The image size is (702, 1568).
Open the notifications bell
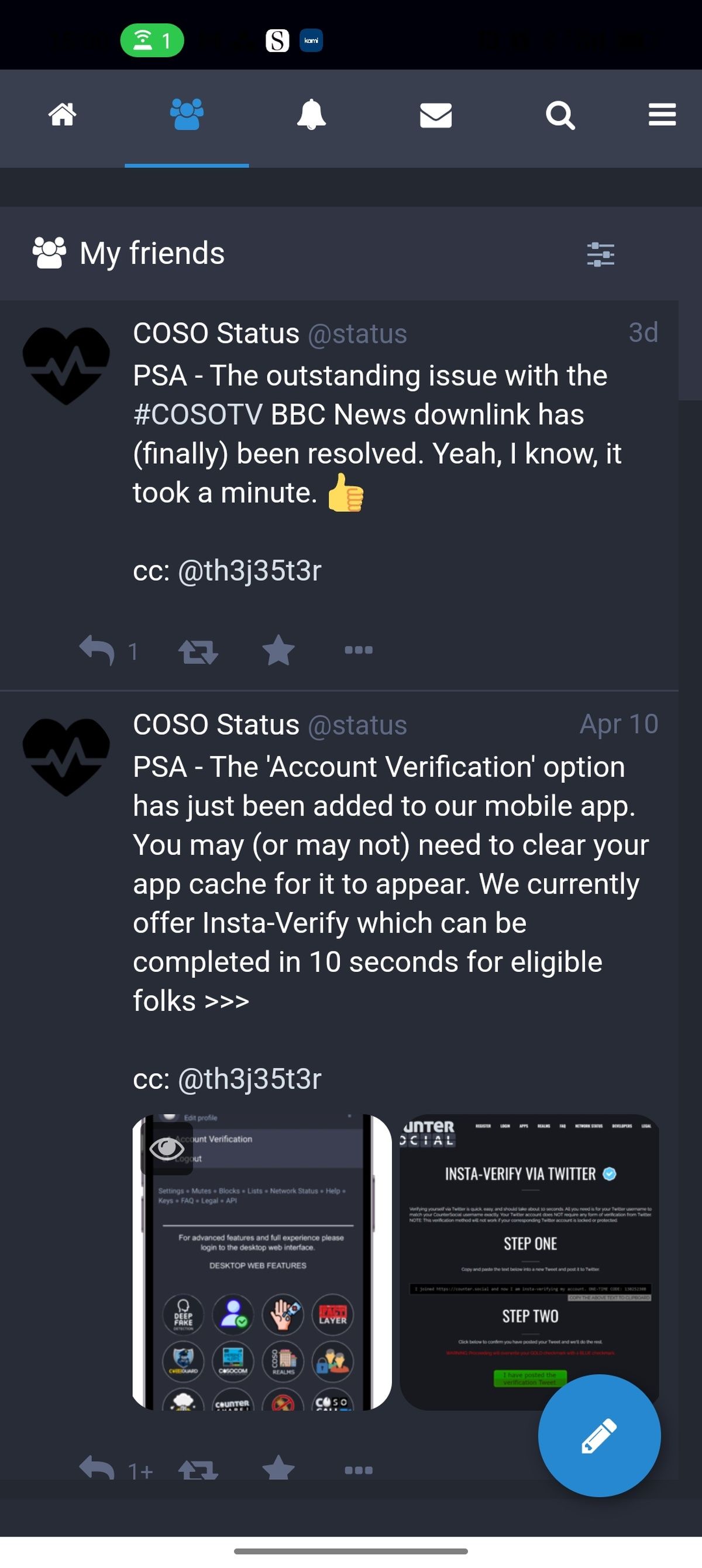pos(312,115)
